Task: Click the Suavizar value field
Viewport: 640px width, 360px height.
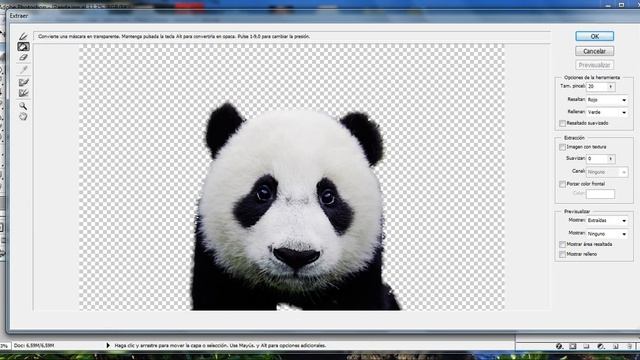Action: (x=597, y=159)
